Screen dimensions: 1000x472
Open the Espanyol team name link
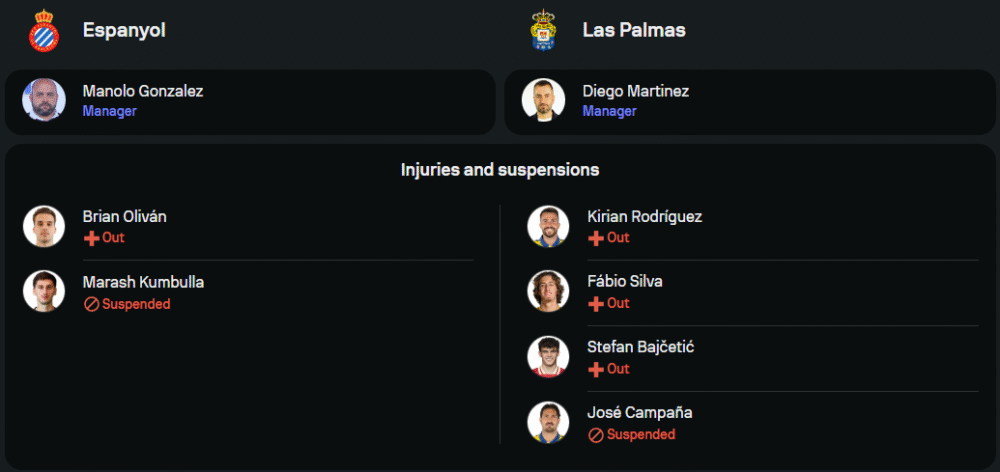tap(124, 30)
